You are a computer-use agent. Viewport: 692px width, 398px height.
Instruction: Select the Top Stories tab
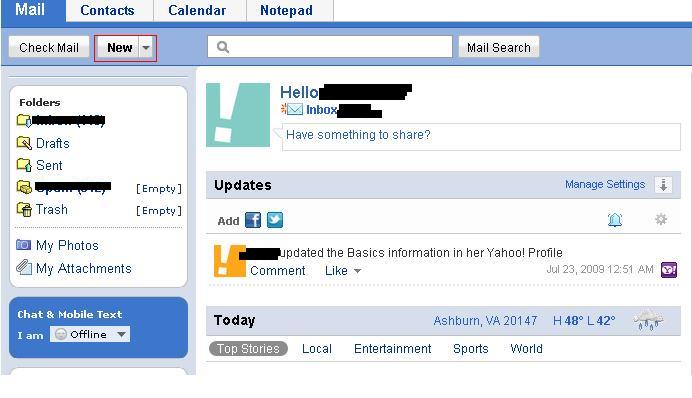(248, 349)
